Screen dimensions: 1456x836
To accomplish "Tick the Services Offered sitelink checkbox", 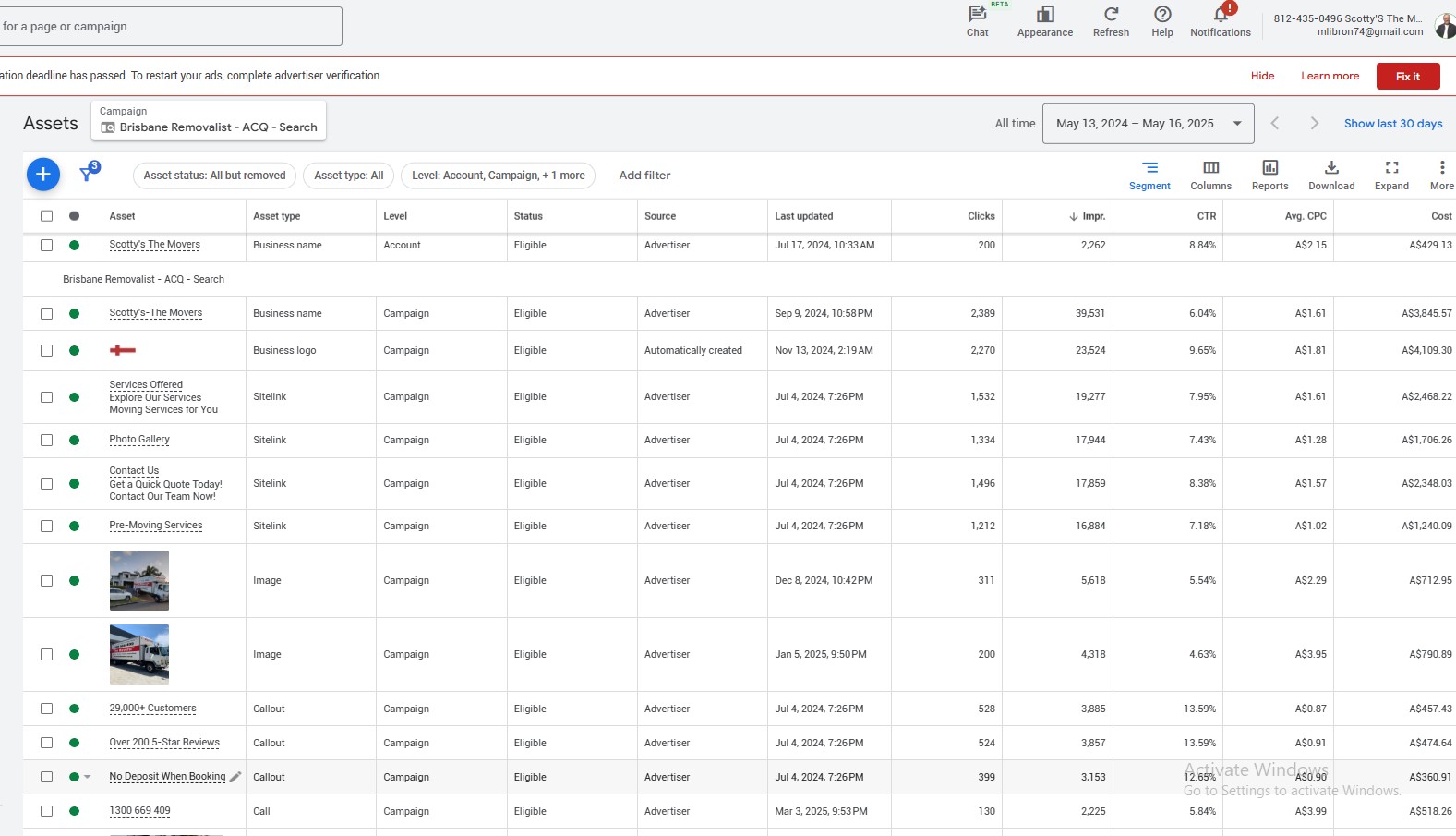I will pyautogui.click(x=47, y=397).
